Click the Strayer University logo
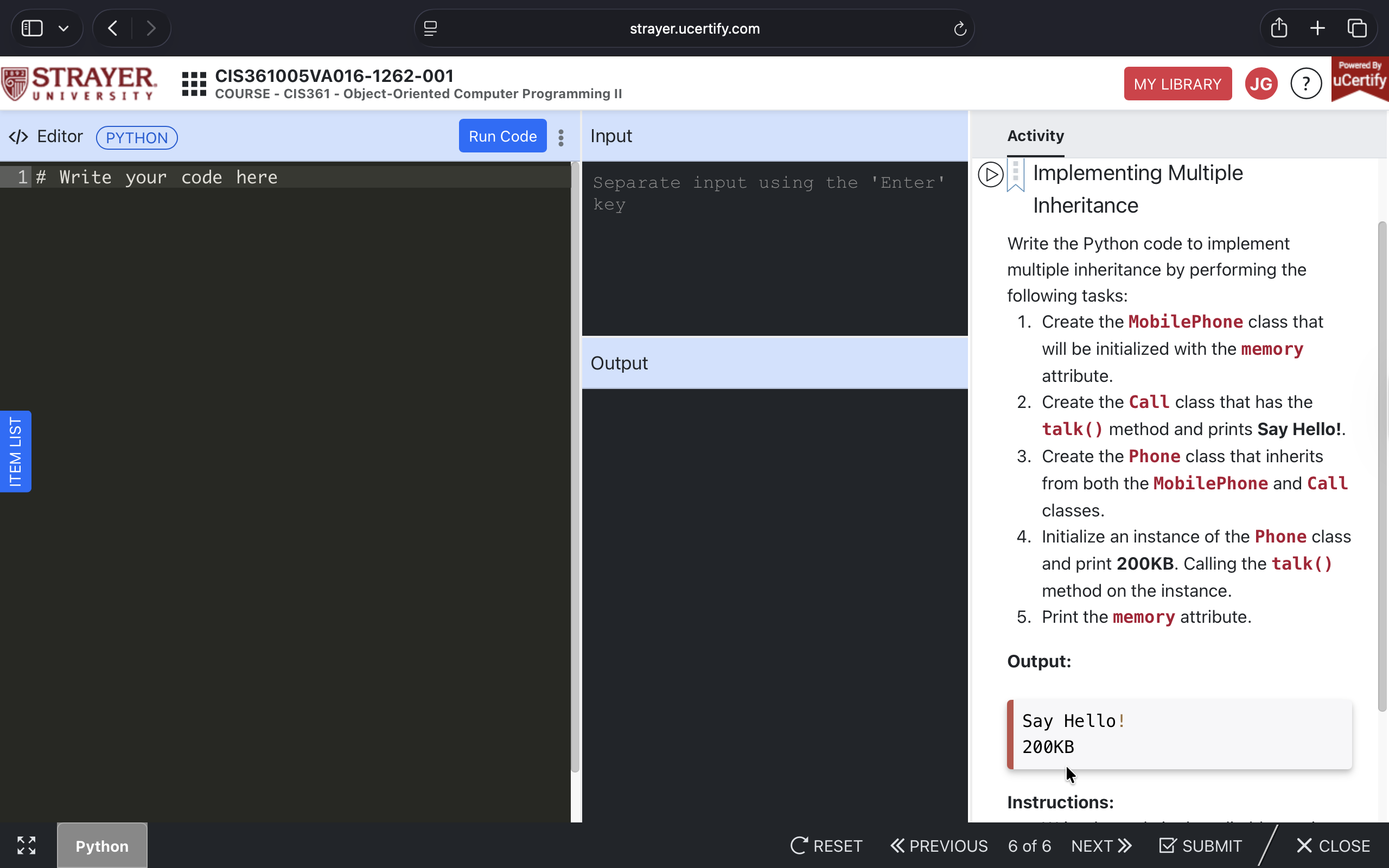This screenshot has height=868, width=1389. pyautogui.click(x=79, y=84)
